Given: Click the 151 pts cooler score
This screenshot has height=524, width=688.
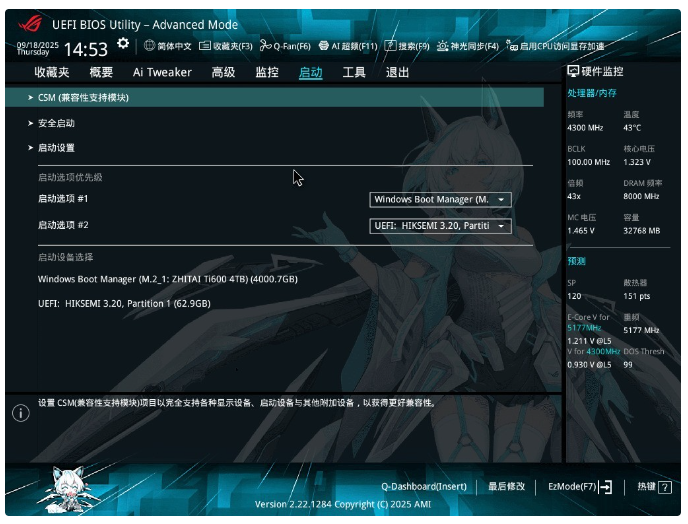Looking at the screenshot, I should click(637, 296).
